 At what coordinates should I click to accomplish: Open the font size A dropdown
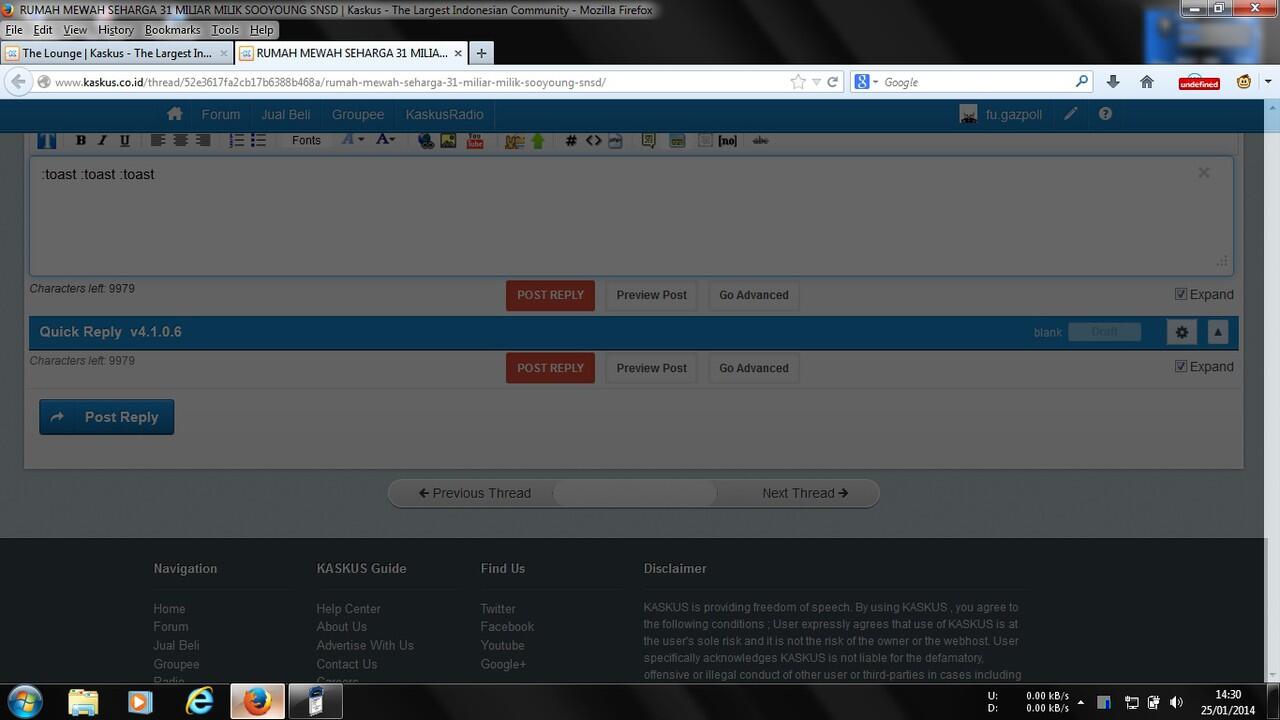[x=354, y=141]
